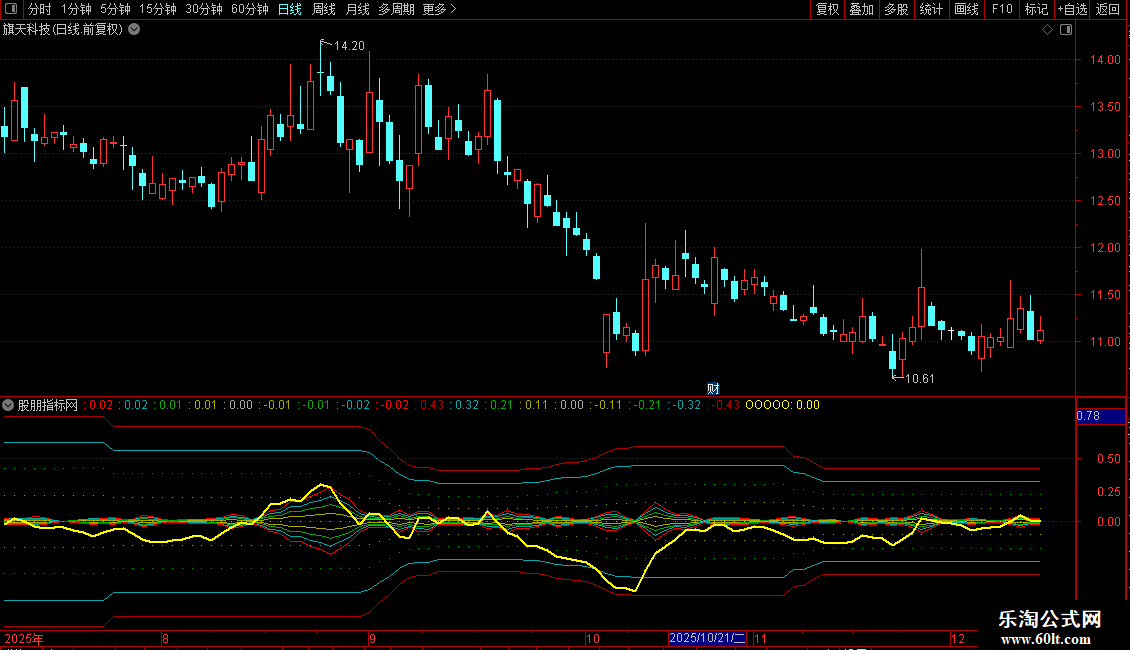
Task: Open the 复权 adjustment option
Action: [827, 10]
